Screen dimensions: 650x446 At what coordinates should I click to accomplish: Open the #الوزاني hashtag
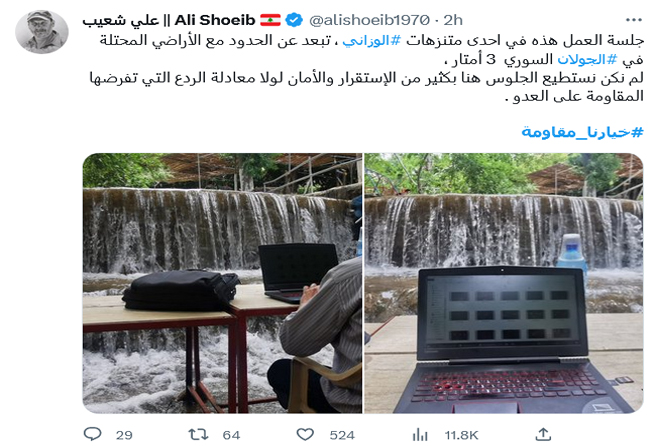(371, 41)
